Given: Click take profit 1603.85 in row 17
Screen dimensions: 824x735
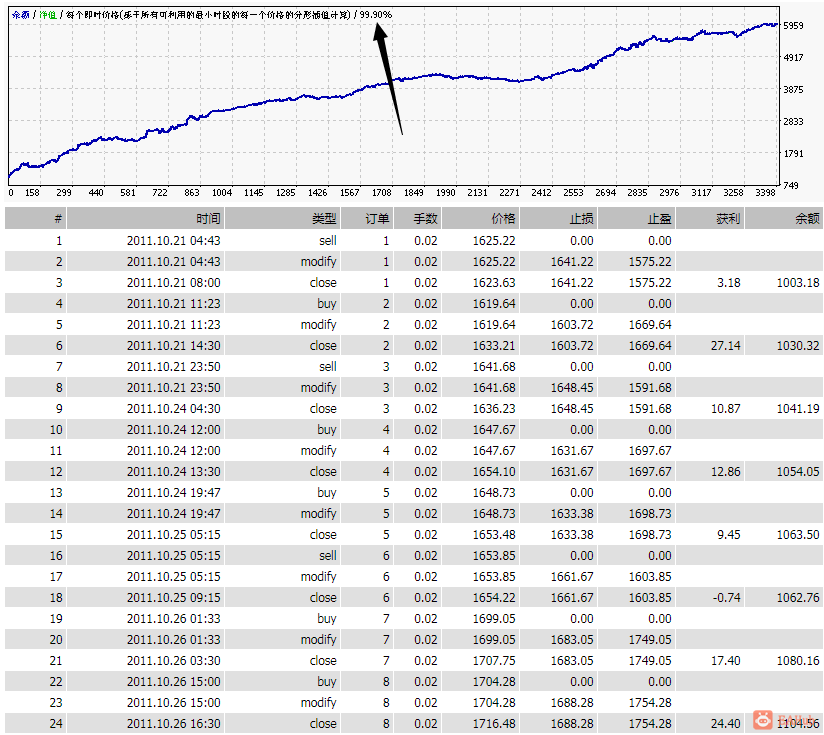Looking at the screenshot, I should [x=650, y=577].
